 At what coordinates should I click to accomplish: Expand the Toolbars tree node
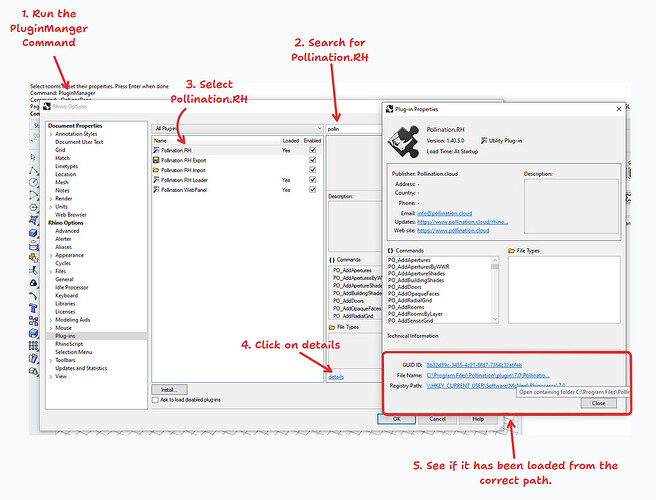coord(51,360)
